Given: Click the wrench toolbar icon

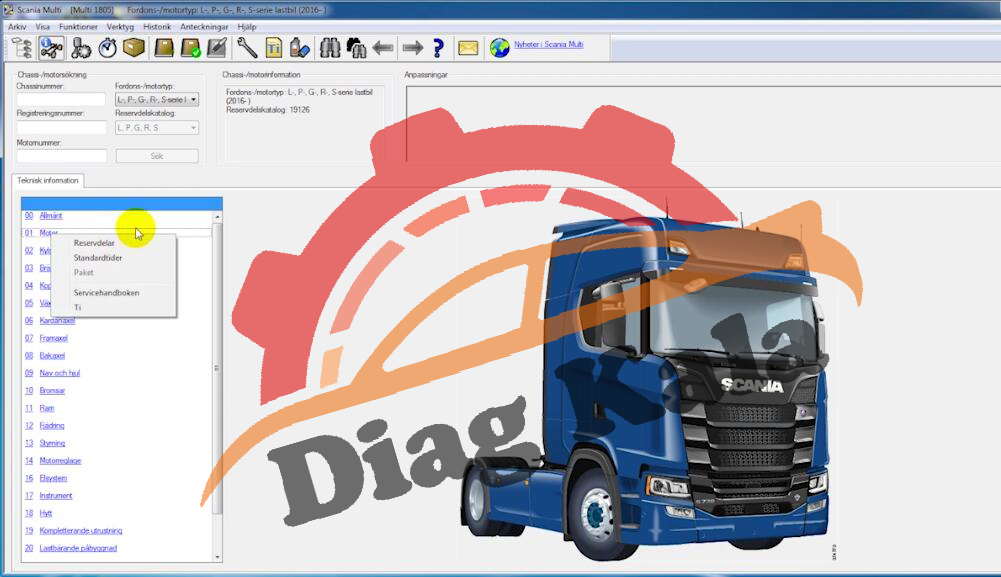Looking at the screenshot, I should 247,48.
